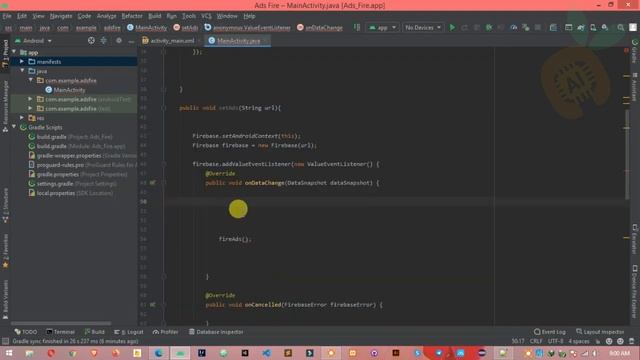Open the SDK Manager icon
Viewport: 640px width, 360px height.
click(x=605, y=28)
